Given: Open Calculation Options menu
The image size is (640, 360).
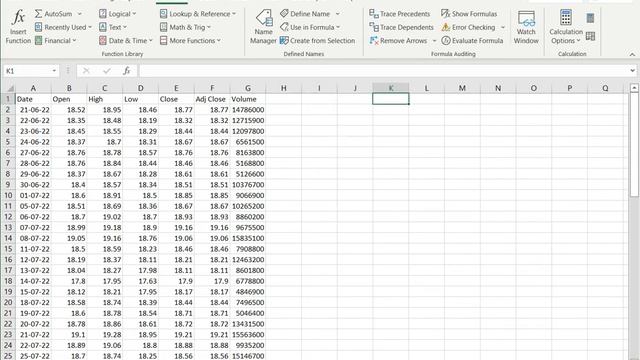Looking at the screenshot, I should tap(566, 27).
